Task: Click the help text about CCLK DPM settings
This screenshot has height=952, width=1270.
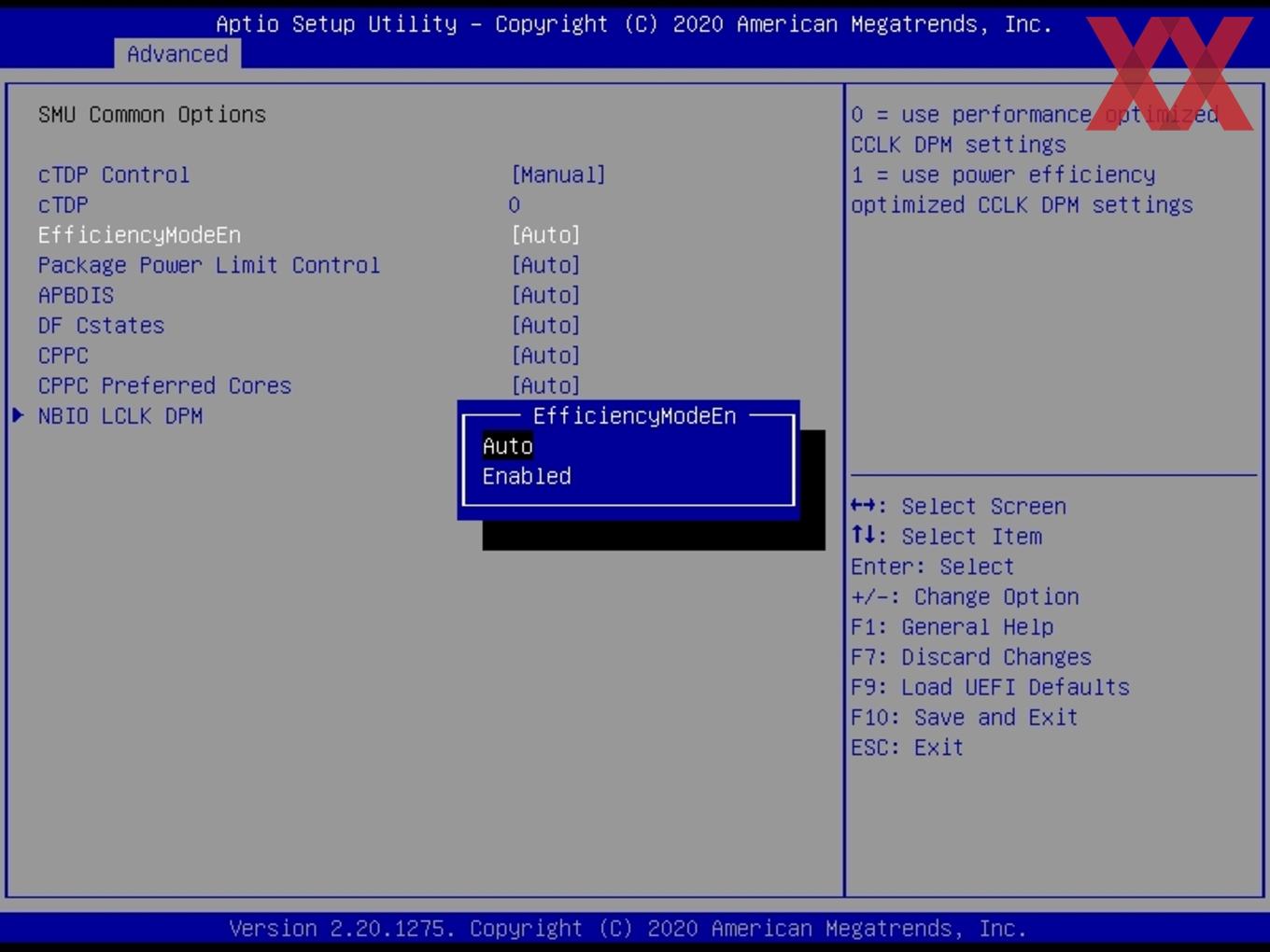Action: click(1034, 160)
